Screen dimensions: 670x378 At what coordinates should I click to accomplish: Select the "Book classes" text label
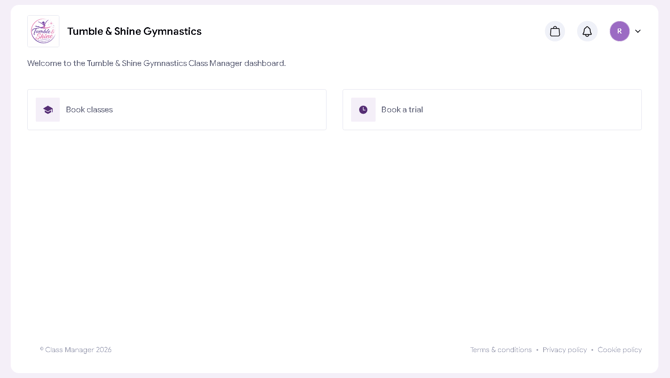click(x=89, y=110)
